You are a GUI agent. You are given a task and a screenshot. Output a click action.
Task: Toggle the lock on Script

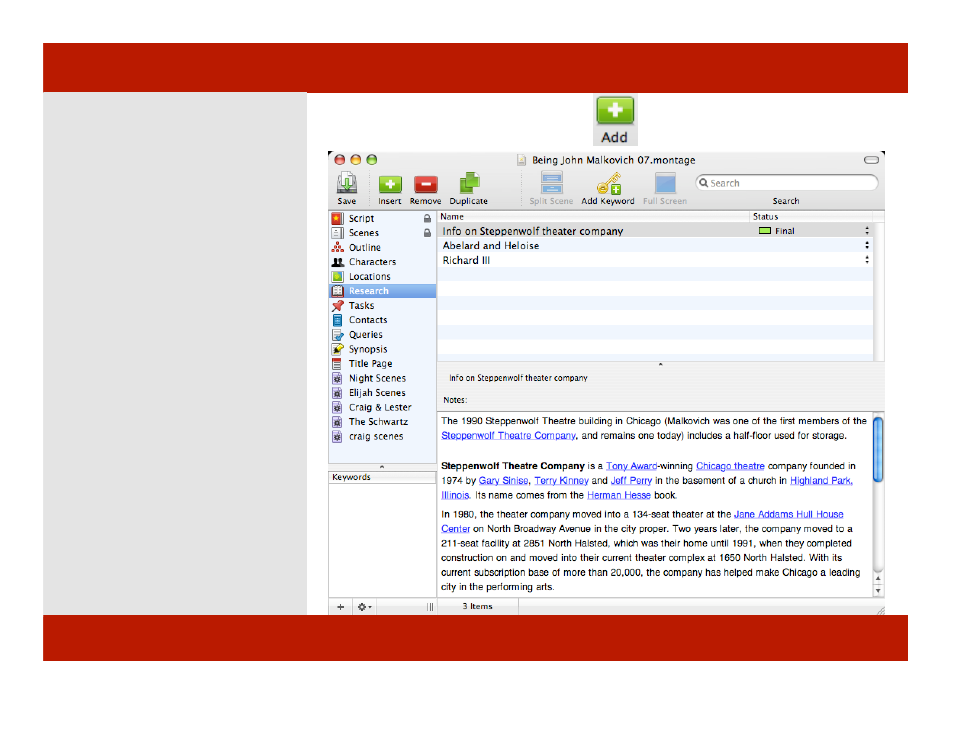coord(427,218)
